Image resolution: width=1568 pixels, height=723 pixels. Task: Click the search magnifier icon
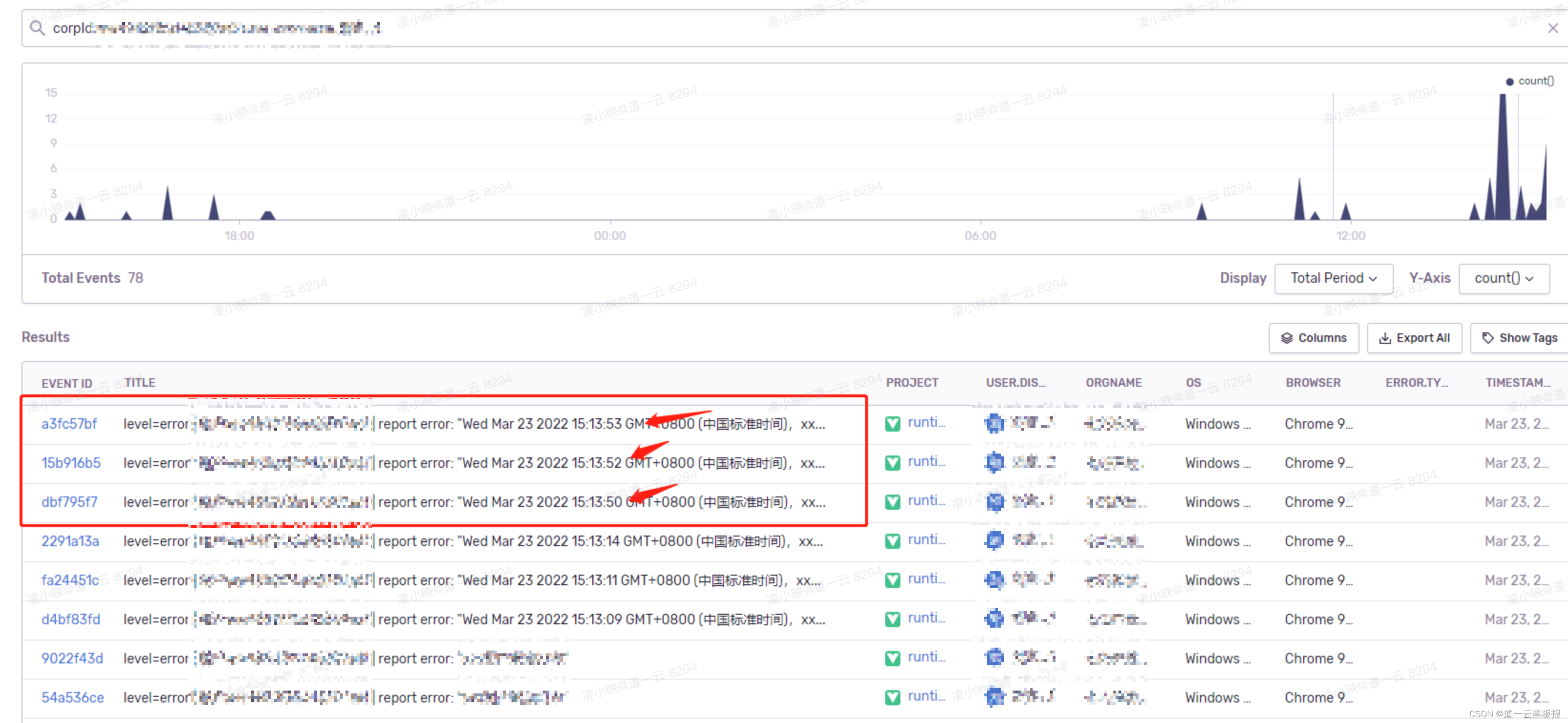37,28
